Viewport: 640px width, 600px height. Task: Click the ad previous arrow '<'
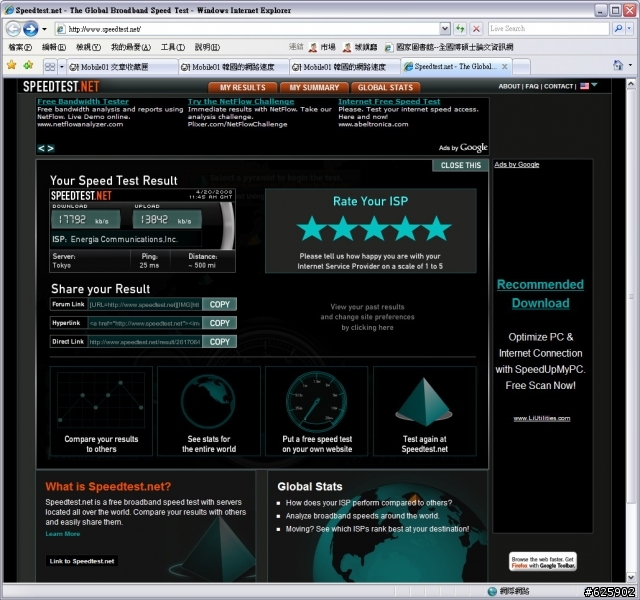(41, 148)
